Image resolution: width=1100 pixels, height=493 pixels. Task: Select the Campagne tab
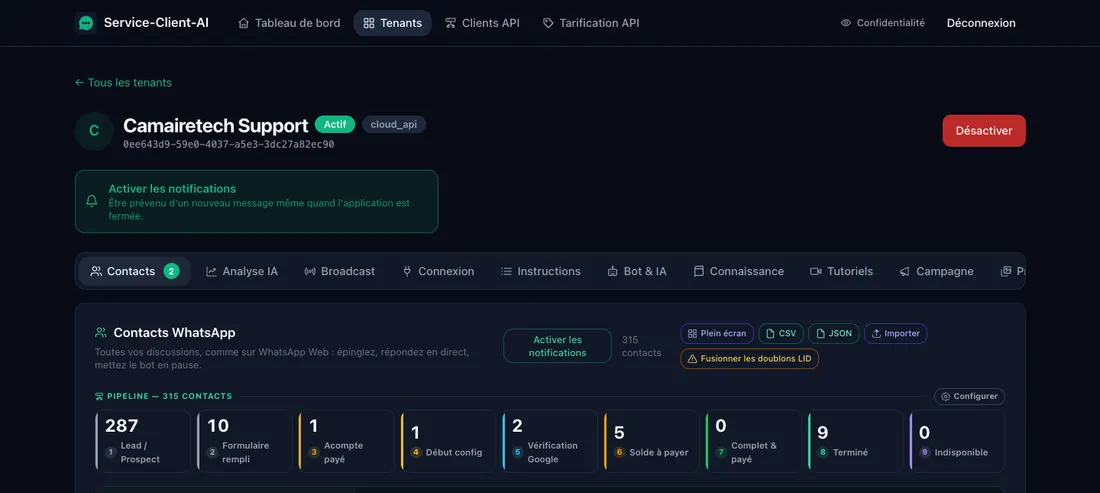[x=937, y=271]
